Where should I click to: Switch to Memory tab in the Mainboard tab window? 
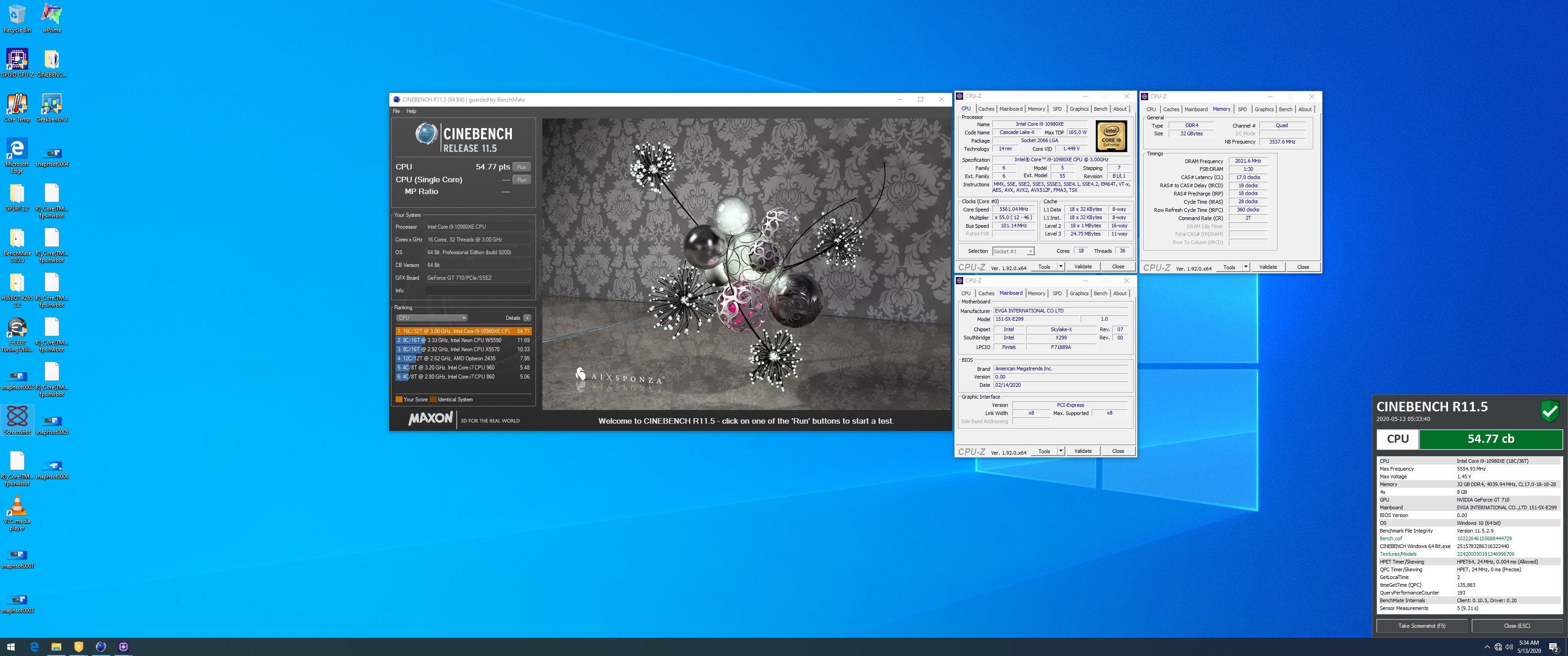[1037, 293]
